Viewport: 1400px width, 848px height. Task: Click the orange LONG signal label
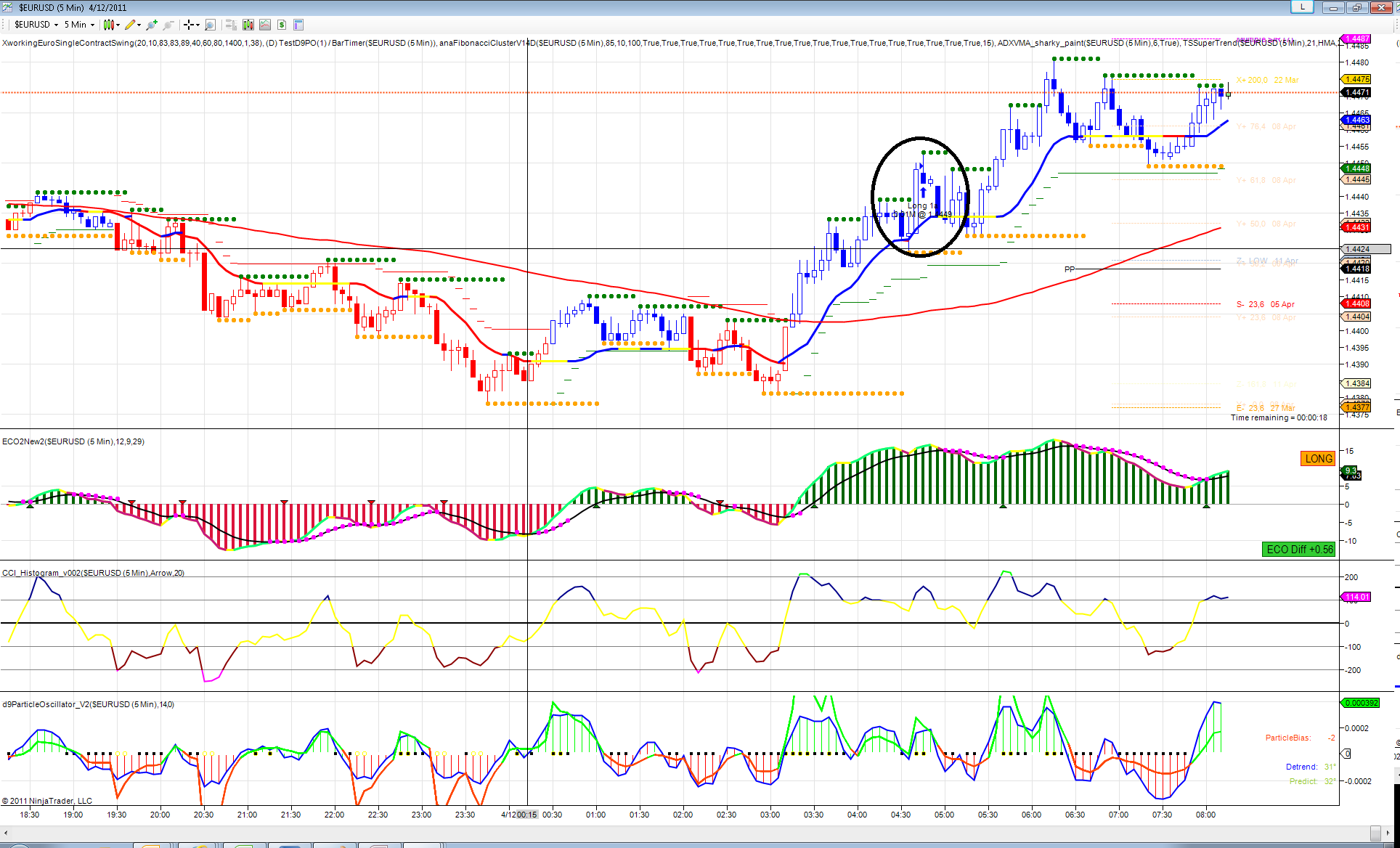(1319, 459)
